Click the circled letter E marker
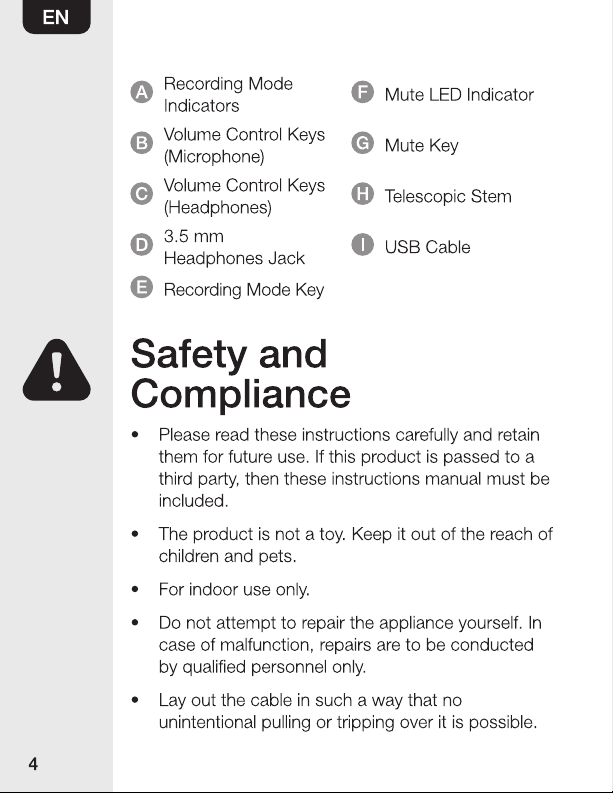Screen dimensions: 613x793 coord(142,287)
